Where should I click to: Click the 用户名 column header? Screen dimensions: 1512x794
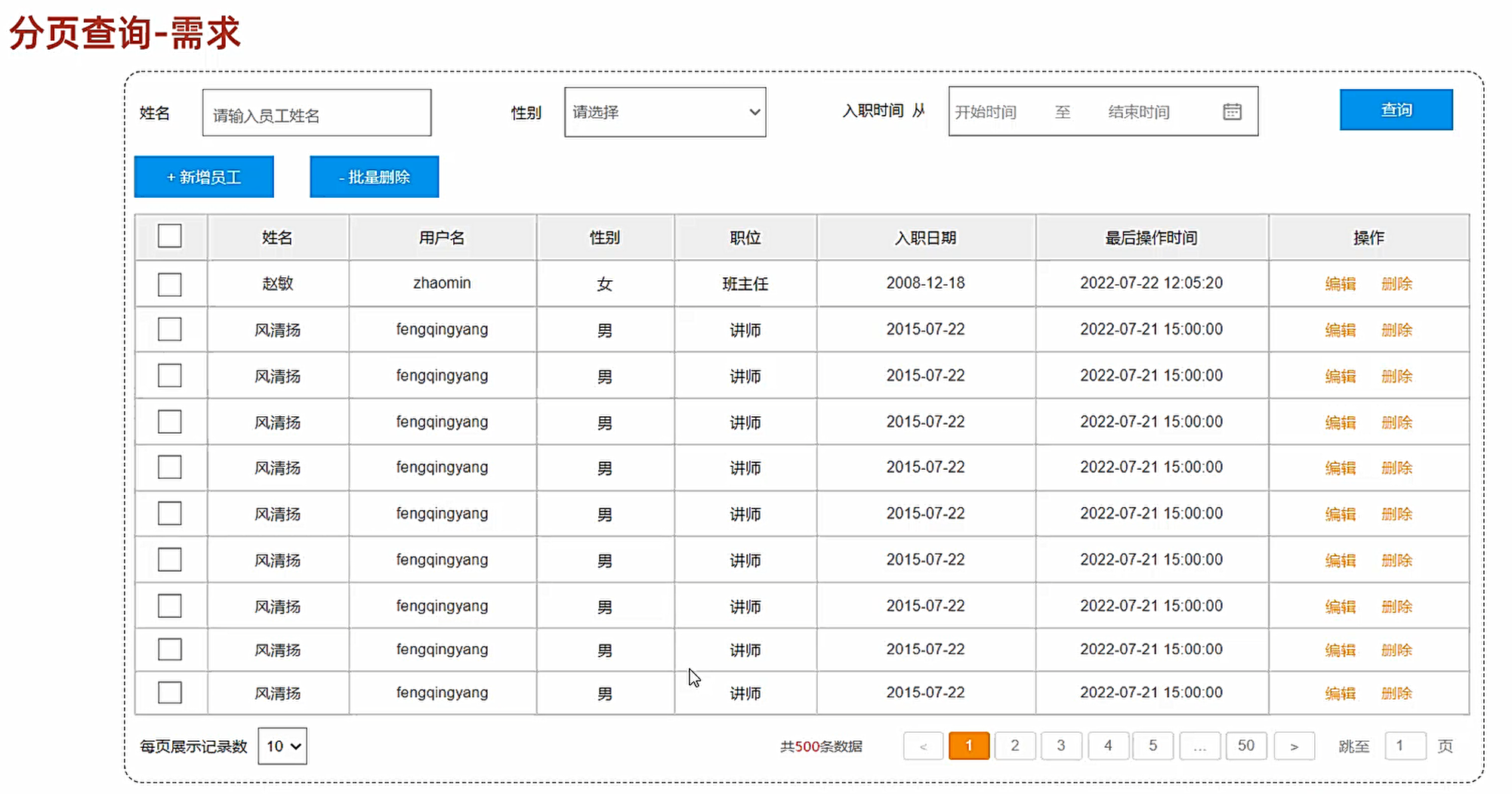(442, 237)
